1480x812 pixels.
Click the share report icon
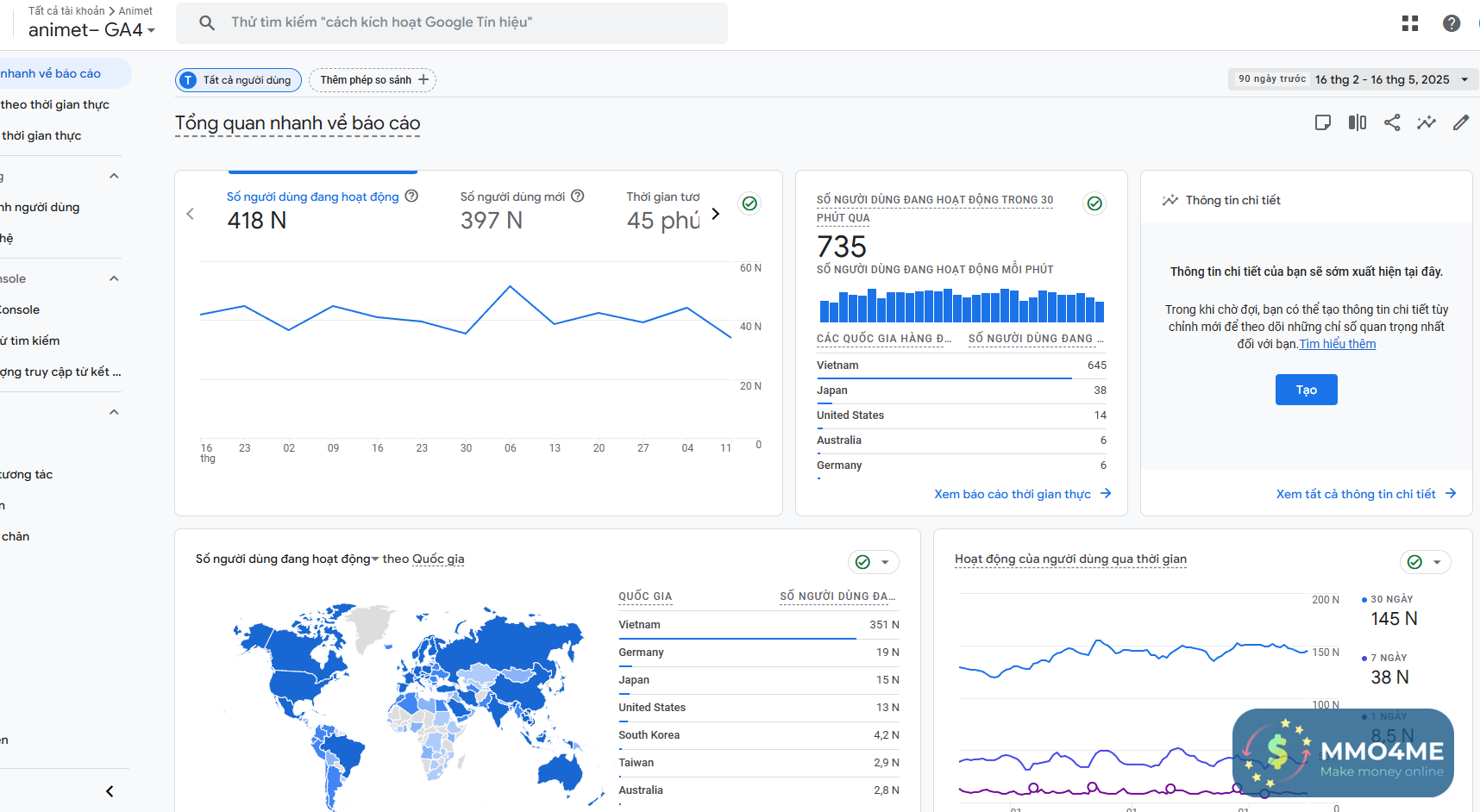pos(1392,122)
